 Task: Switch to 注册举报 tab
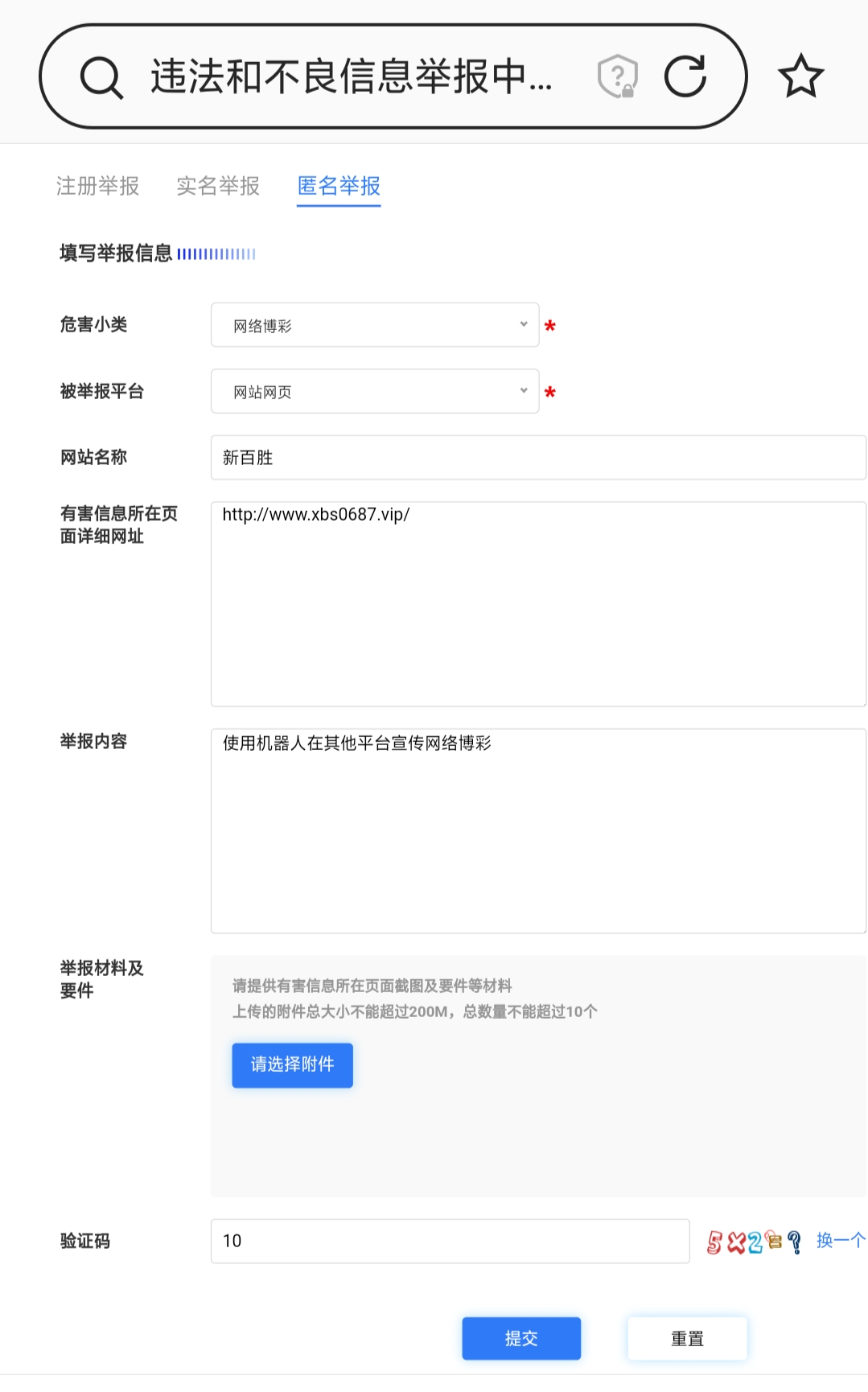97,186
